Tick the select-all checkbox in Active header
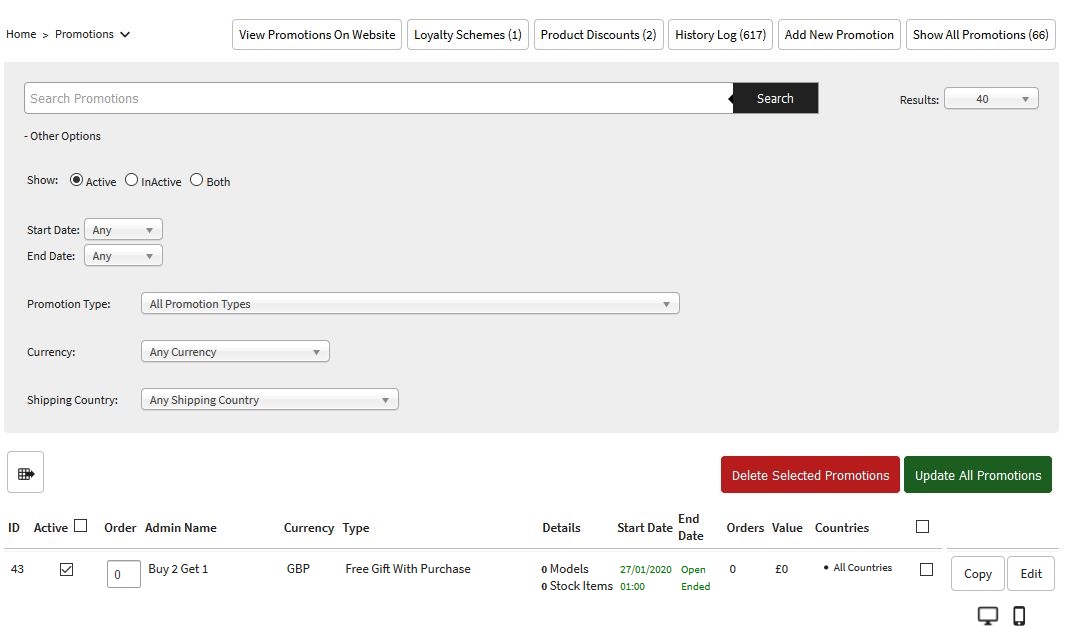Viewport: 1067px width, 643px height. point(81,526)
